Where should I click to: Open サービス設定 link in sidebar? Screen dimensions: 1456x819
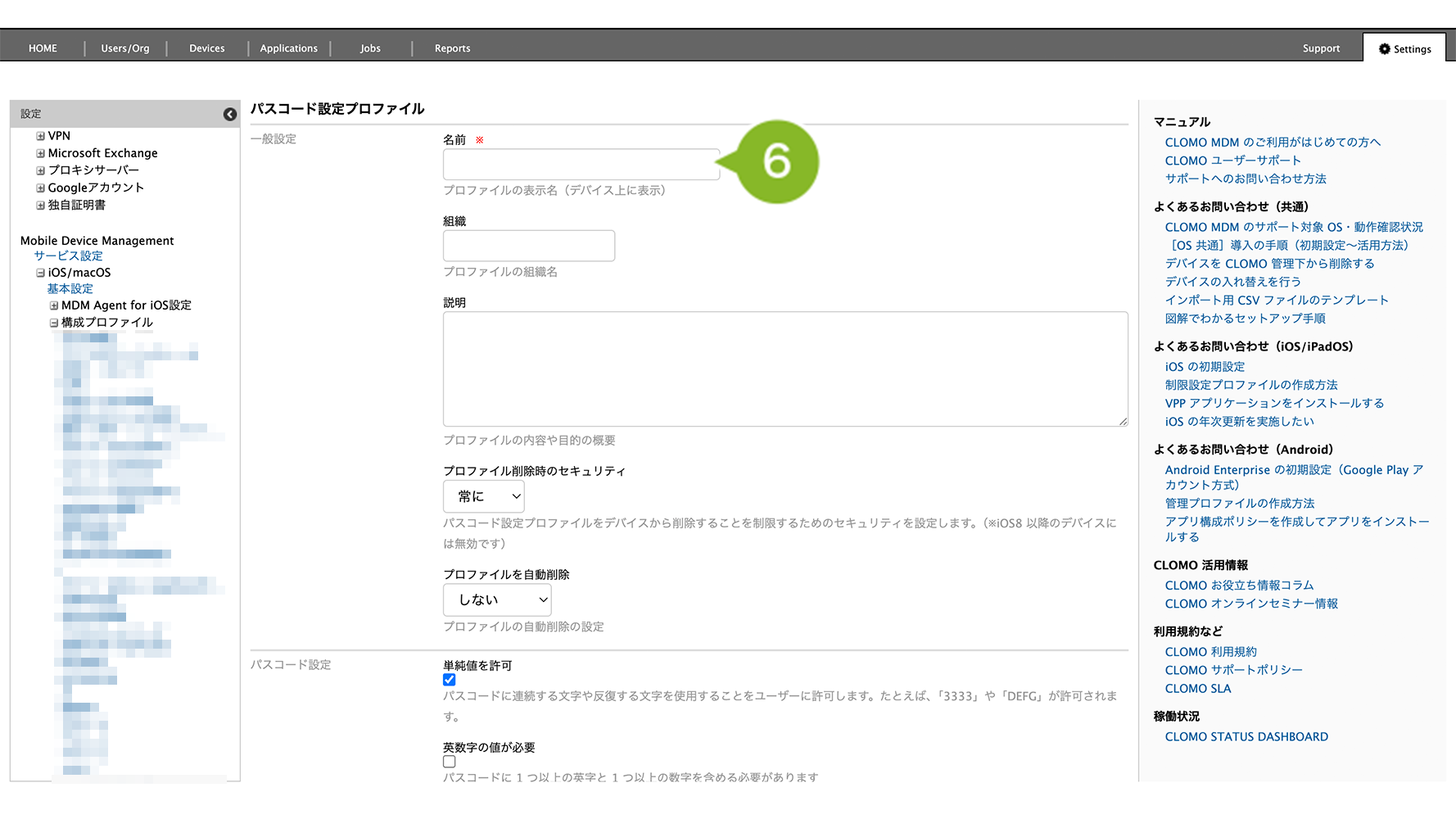click(x=68, y=256)
